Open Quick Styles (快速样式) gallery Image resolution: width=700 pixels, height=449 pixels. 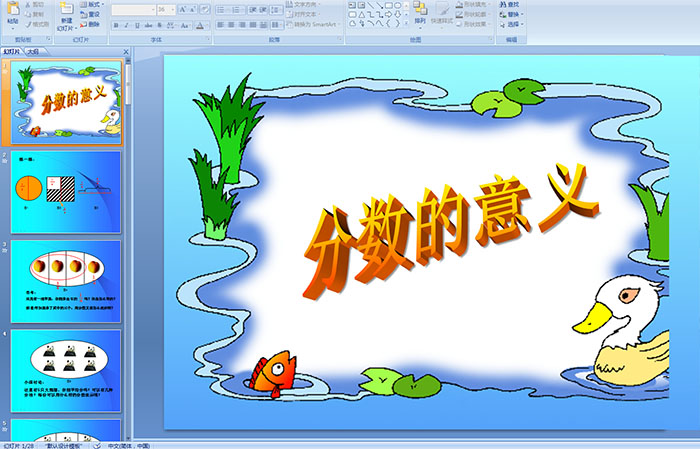click(x=442, y=13)
